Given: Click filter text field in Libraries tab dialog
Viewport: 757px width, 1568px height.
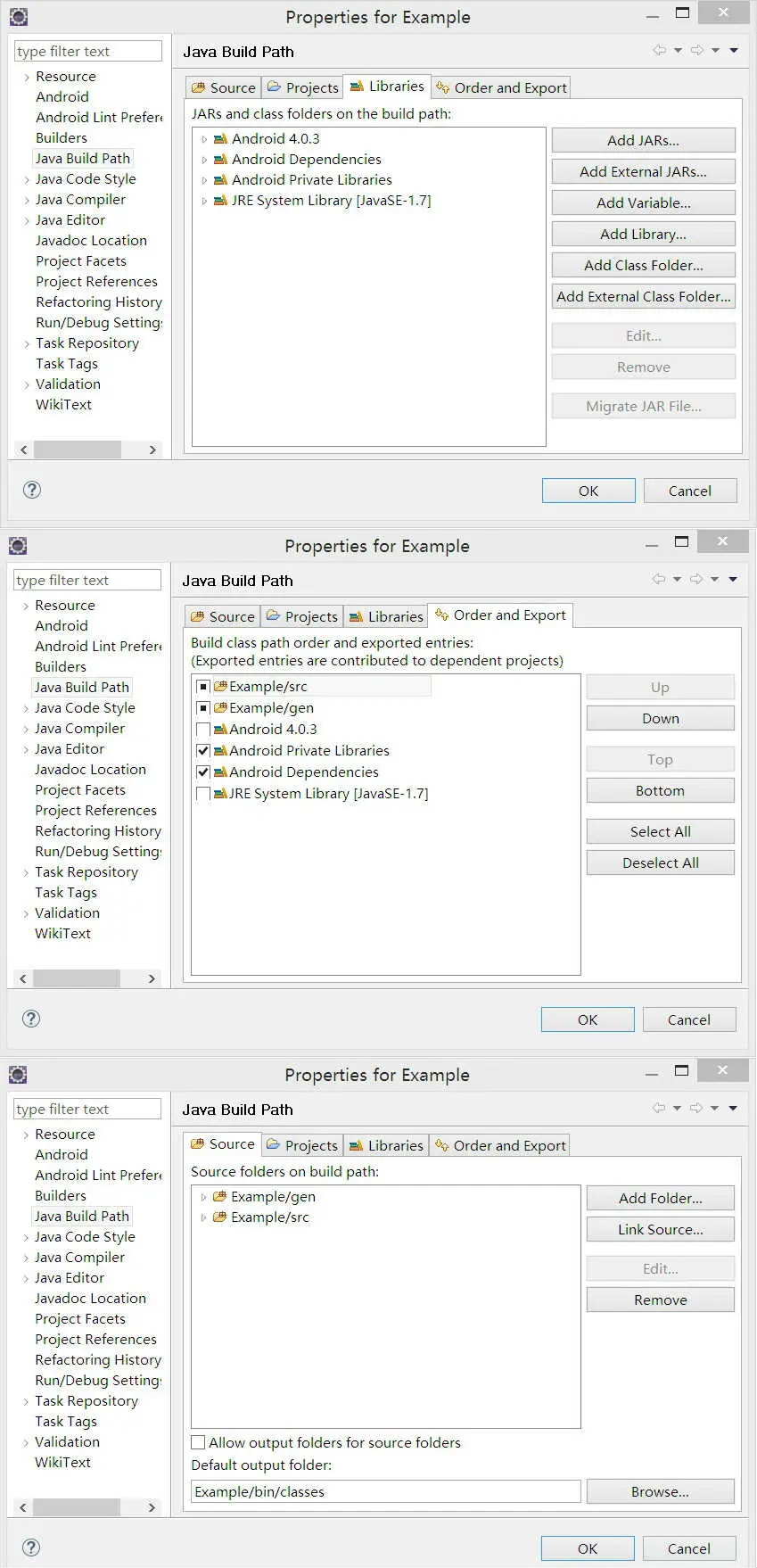Looking at the screenshot, I should (88, 52).
